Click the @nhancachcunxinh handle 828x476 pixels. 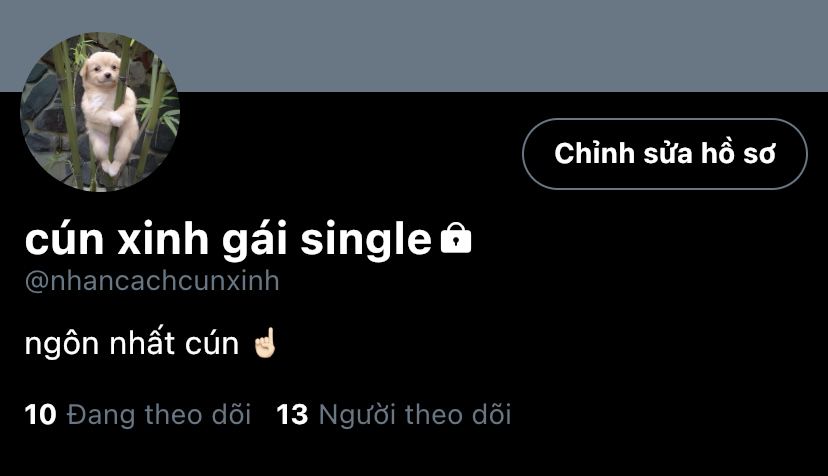pyautogui.click(x=152, y=281)
